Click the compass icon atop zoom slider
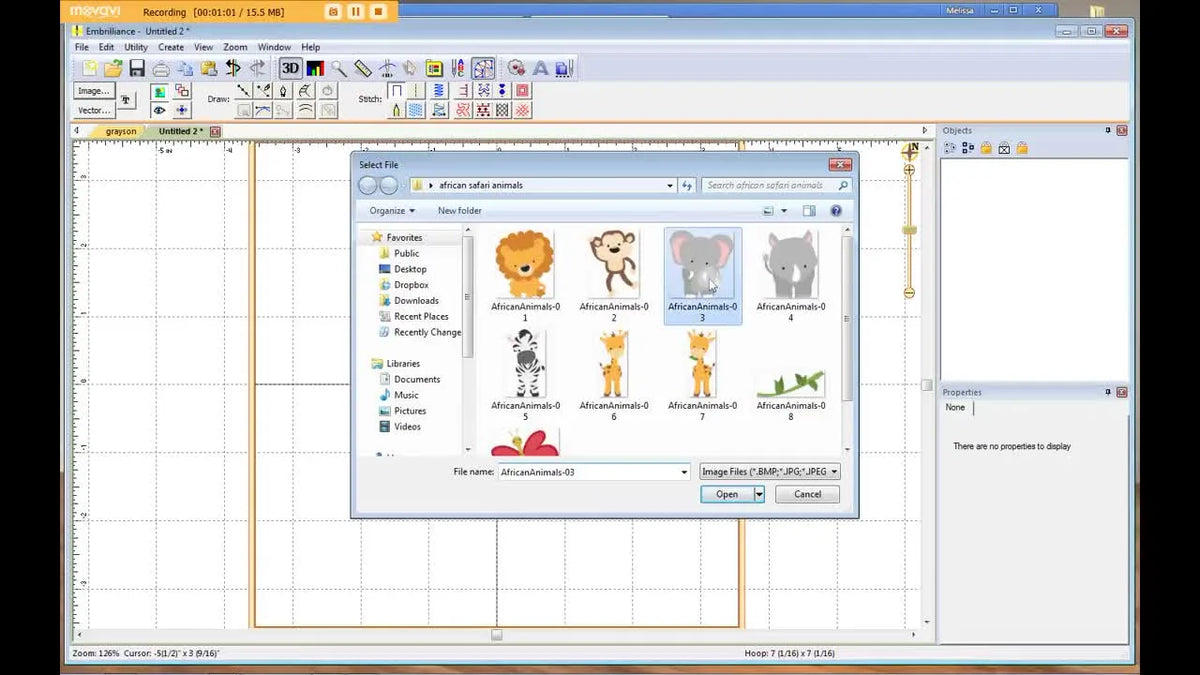The width and height of the screenshot is (1200, 675). click(x=910, y=151)
